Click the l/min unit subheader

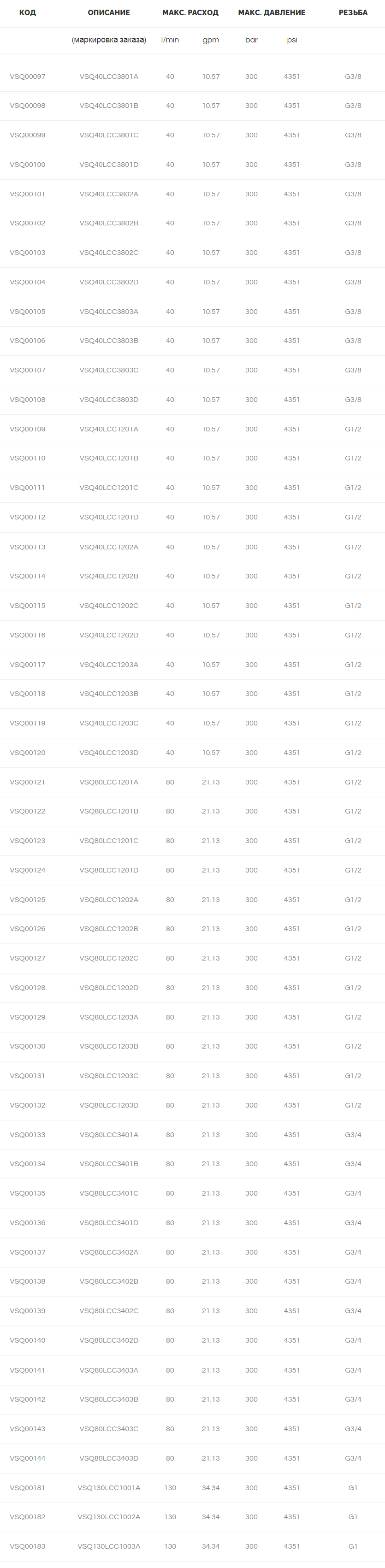tap(170, 40)
